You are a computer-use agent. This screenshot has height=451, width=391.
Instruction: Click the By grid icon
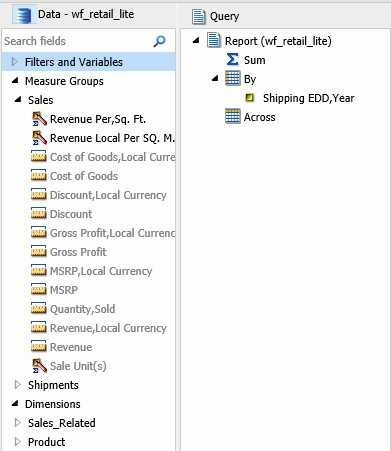coord(232,79)
